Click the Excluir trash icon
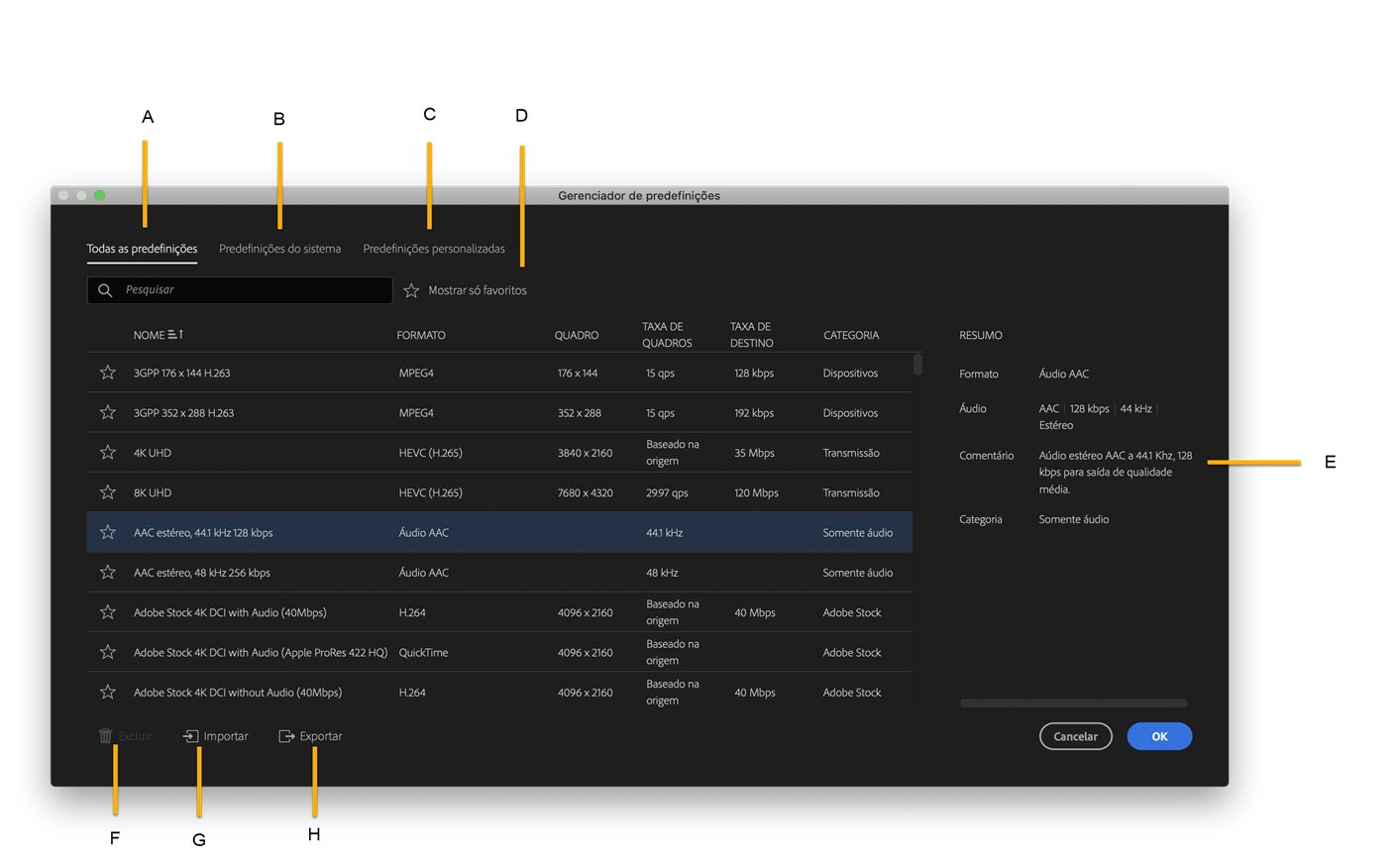This screenshot has width=1400, height=863. click(106, 736)
